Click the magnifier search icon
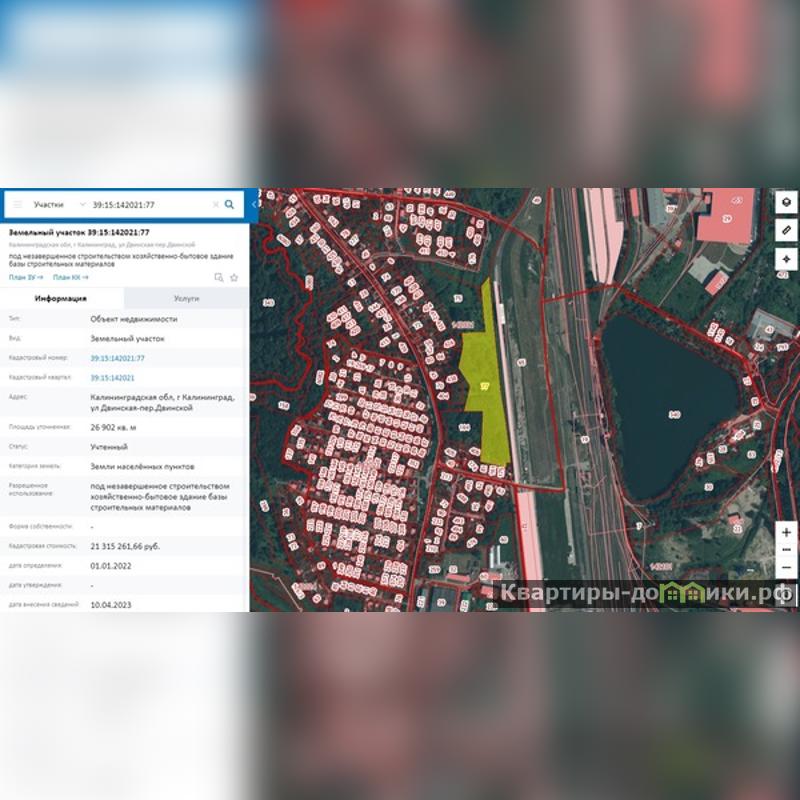The height and width of the screenshot is (800, 800). pyautogui.click(x=229, y=204)
